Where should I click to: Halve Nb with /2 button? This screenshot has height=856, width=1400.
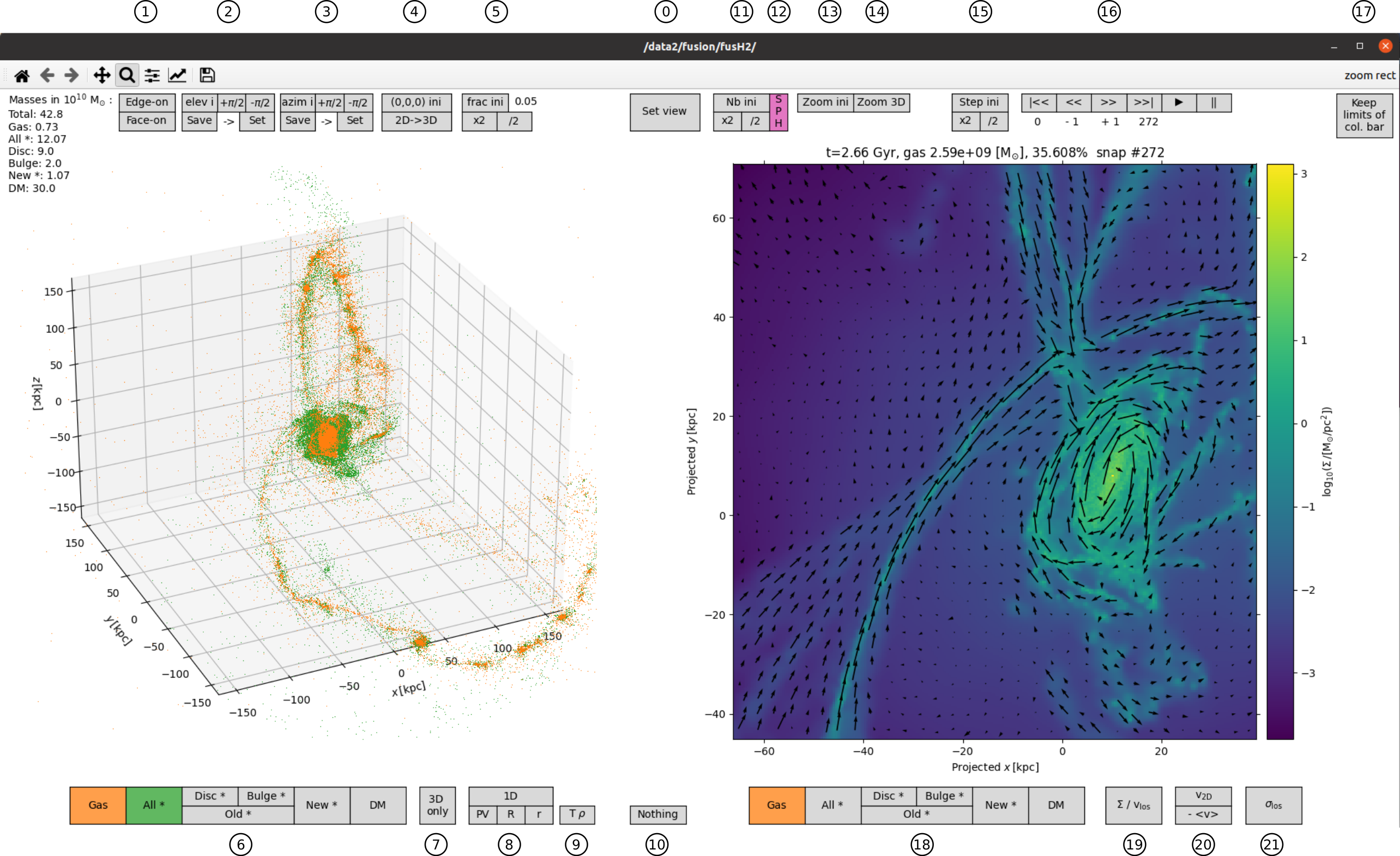pyautogui.click(x=755, y=121)
